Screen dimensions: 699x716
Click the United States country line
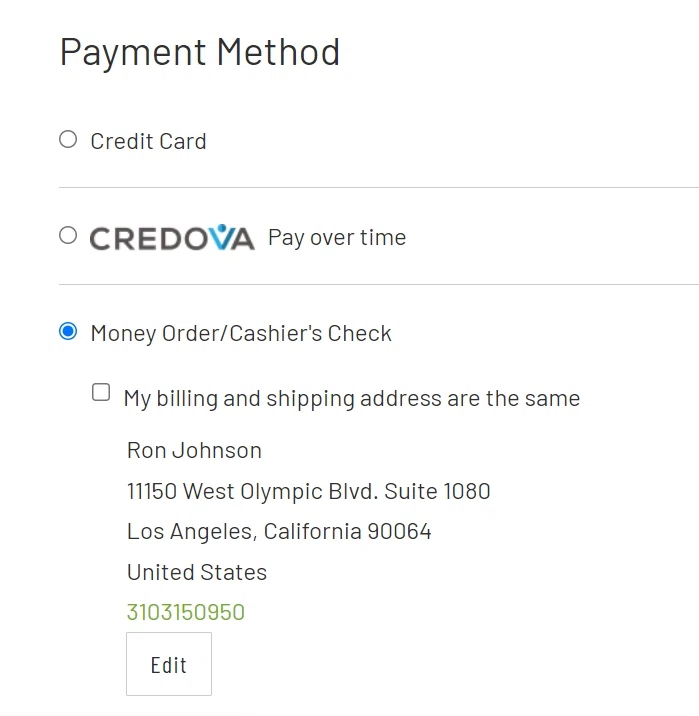[x=197, y=573]
